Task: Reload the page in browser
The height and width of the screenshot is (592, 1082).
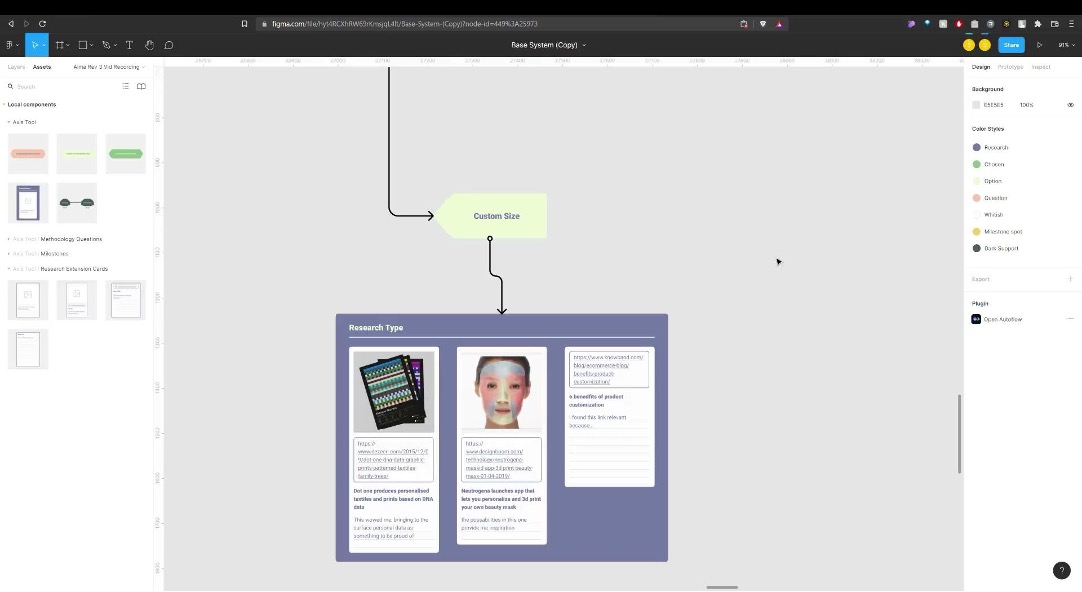Action: pyautogui.click(x=42, y=23)
